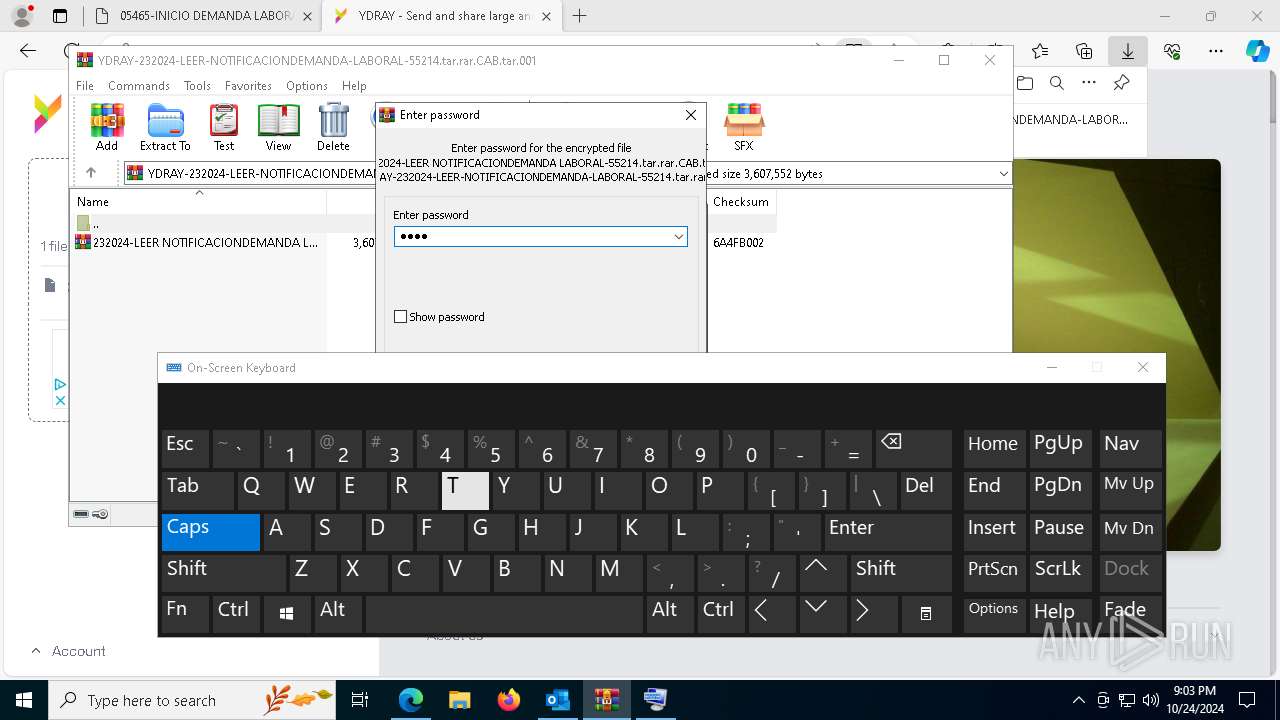Click the up arrow key on keyboard
1280x720 pixels.
(823, 573)
